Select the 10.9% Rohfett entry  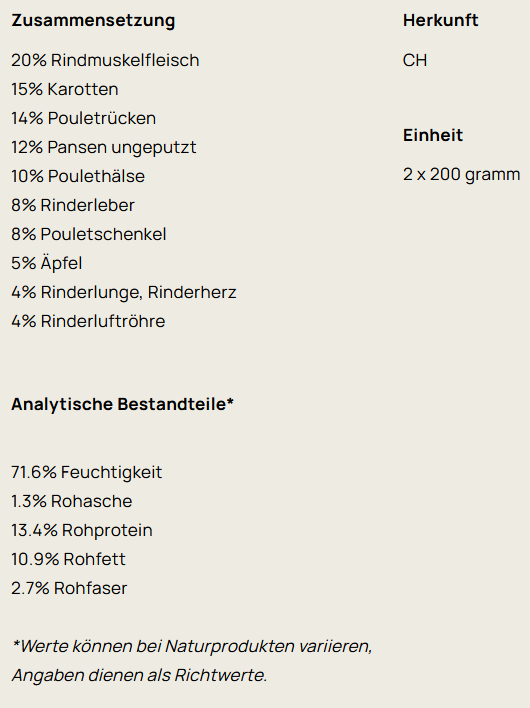pos(68,559)
